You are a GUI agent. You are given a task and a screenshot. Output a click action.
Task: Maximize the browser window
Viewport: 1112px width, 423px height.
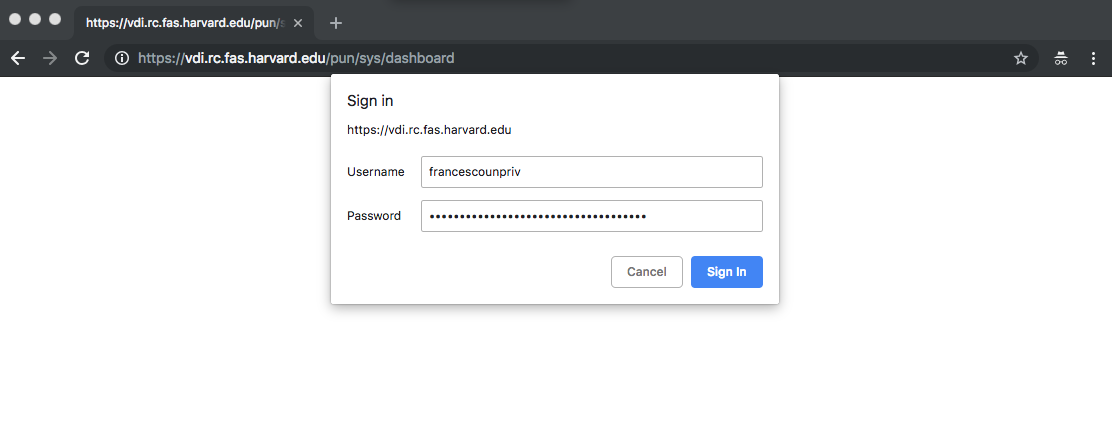point(55,19)
